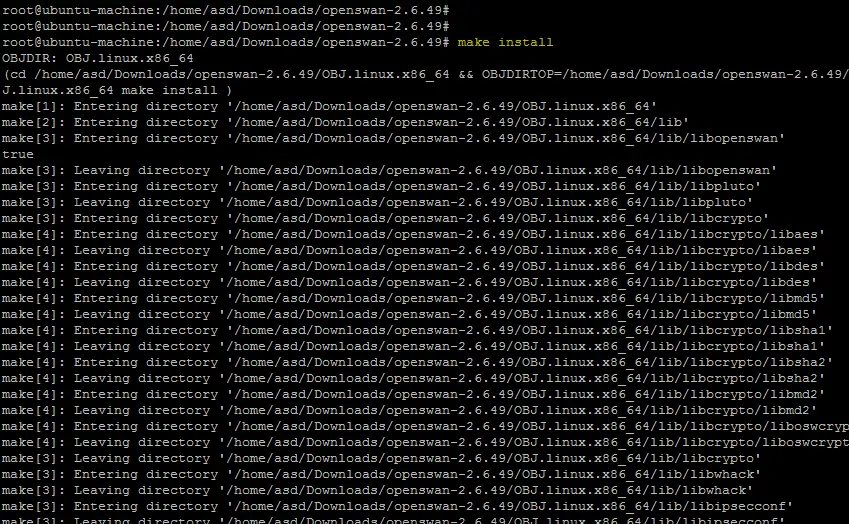Viewport: 849px width, 524px height.
Task: Click the Leaving directory libdes line
Action: (x=409, y=282)
